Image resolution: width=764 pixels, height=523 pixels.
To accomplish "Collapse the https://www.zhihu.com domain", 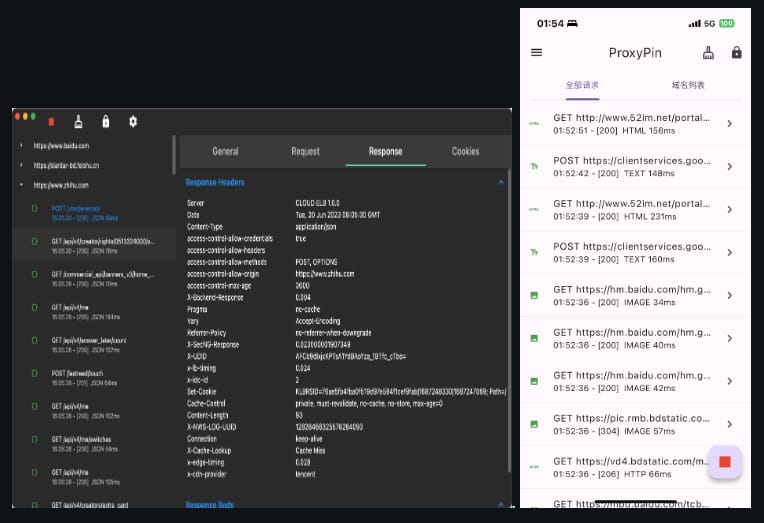I will [x=21, y=185].
